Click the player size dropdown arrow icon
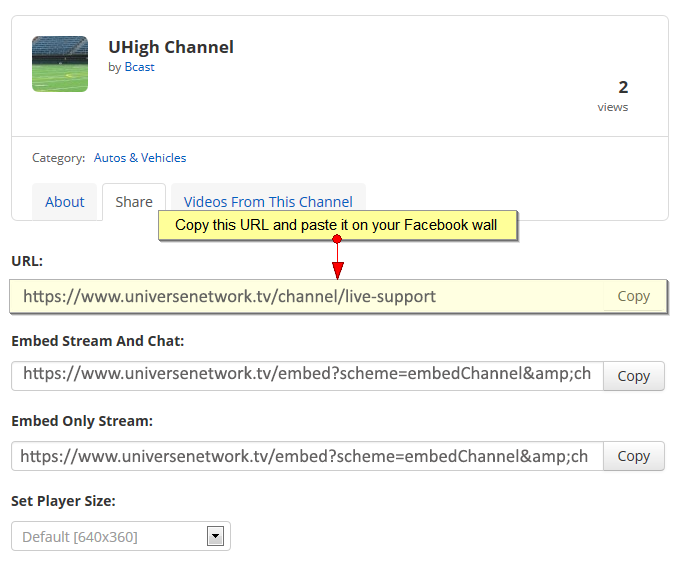The image size is (689, 567). [215, 536]
